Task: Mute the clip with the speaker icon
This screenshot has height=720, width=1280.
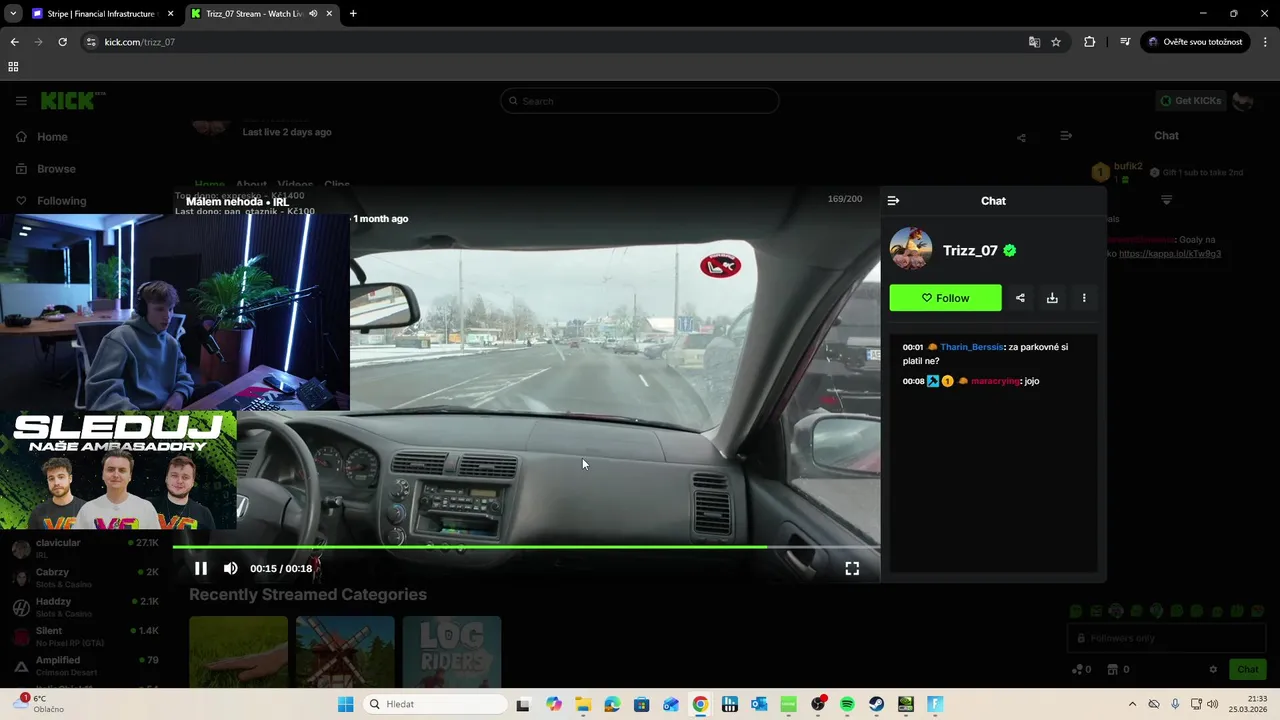Action: 231,568
